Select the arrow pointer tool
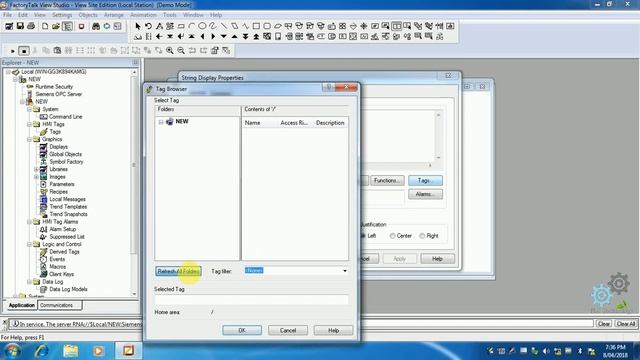The height and width of the screenshot is (360, 640). coord(138,26)
